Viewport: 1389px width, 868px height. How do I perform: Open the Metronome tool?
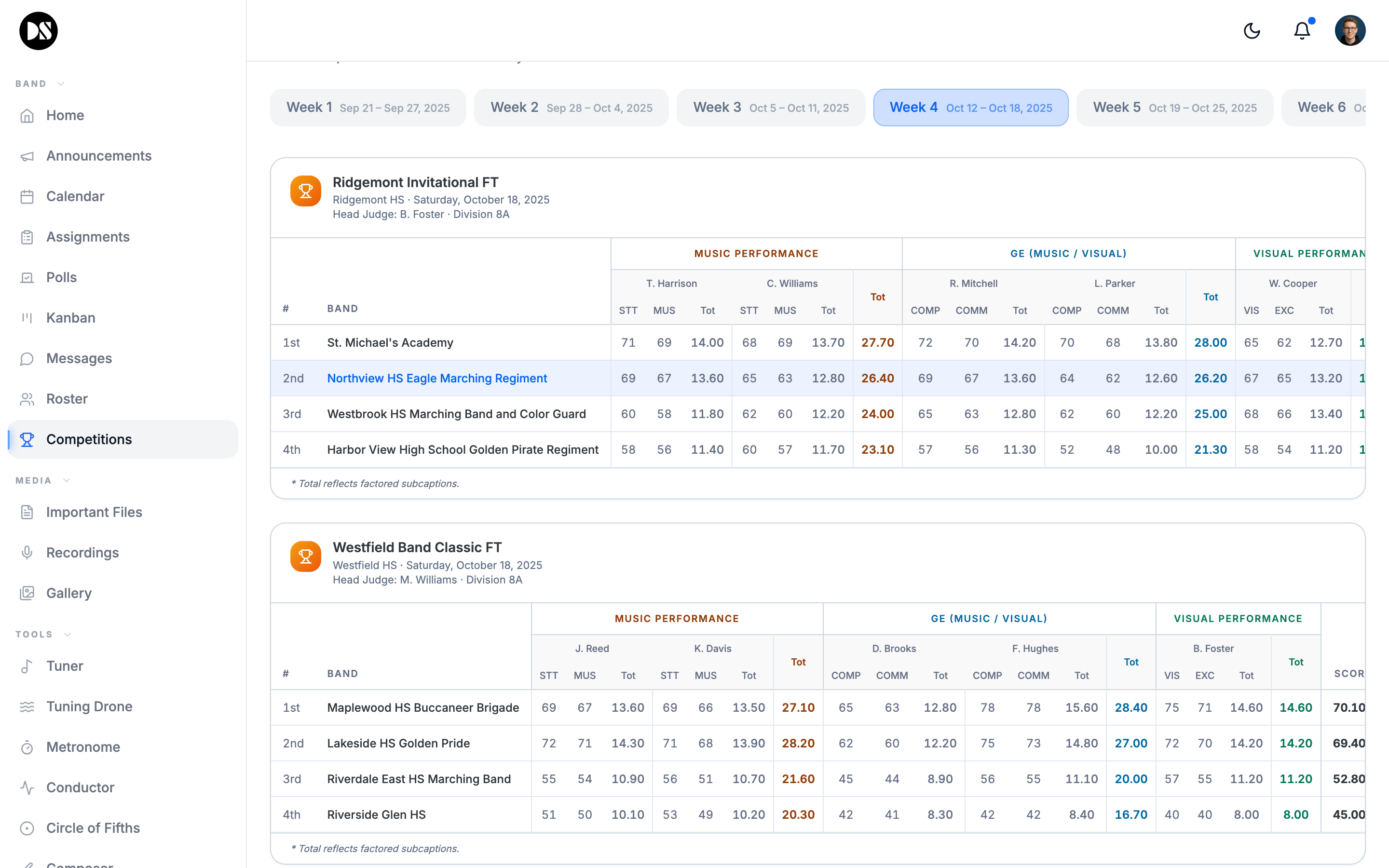coord(83,747)
